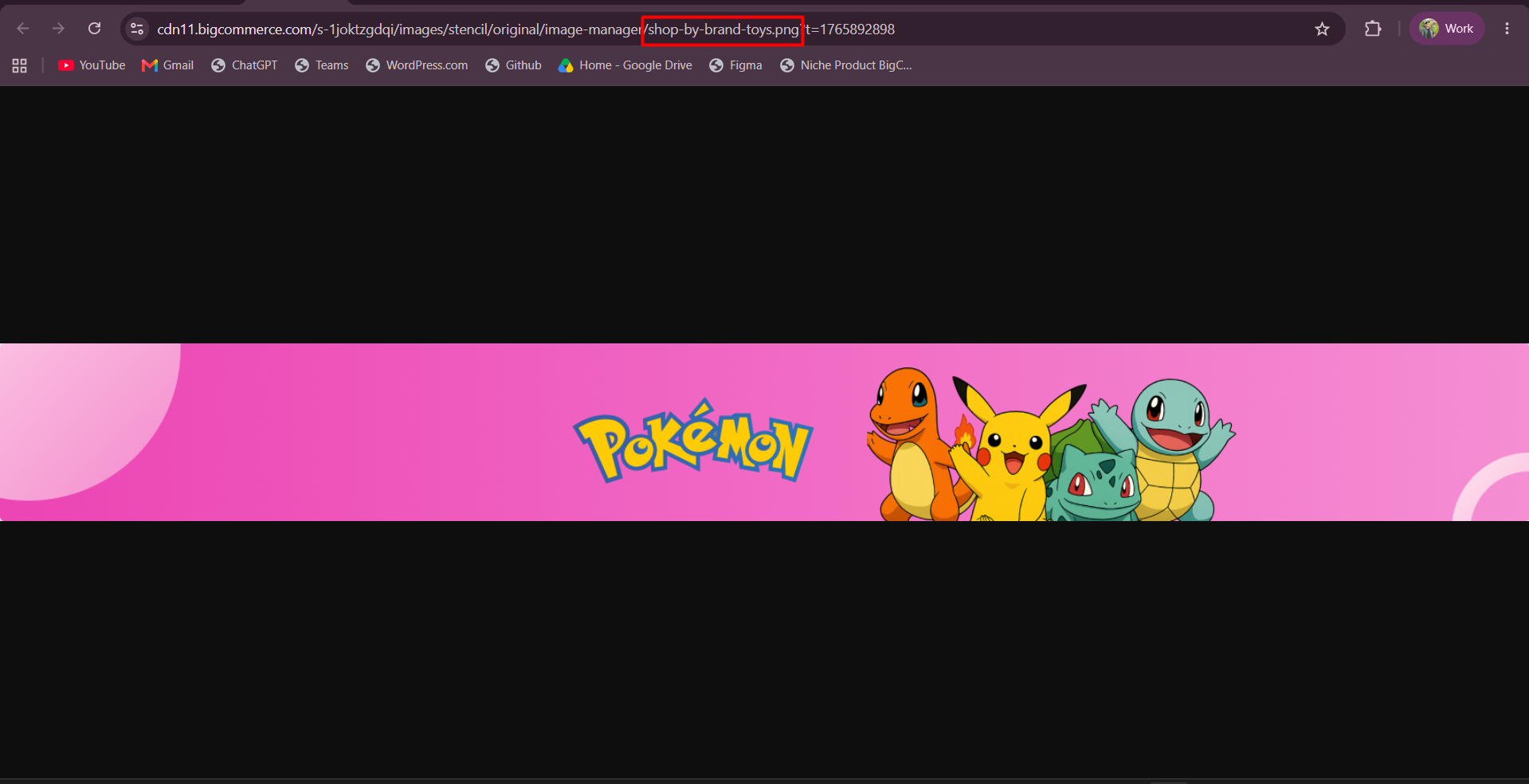Open Chrome's three-dot menu

click(1507, 29)
